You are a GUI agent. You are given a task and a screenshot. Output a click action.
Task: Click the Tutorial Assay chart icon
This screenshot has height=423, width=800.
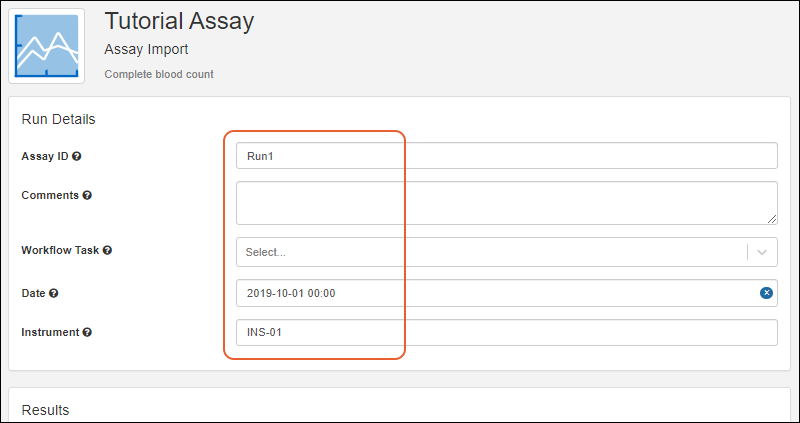point(47,46)
